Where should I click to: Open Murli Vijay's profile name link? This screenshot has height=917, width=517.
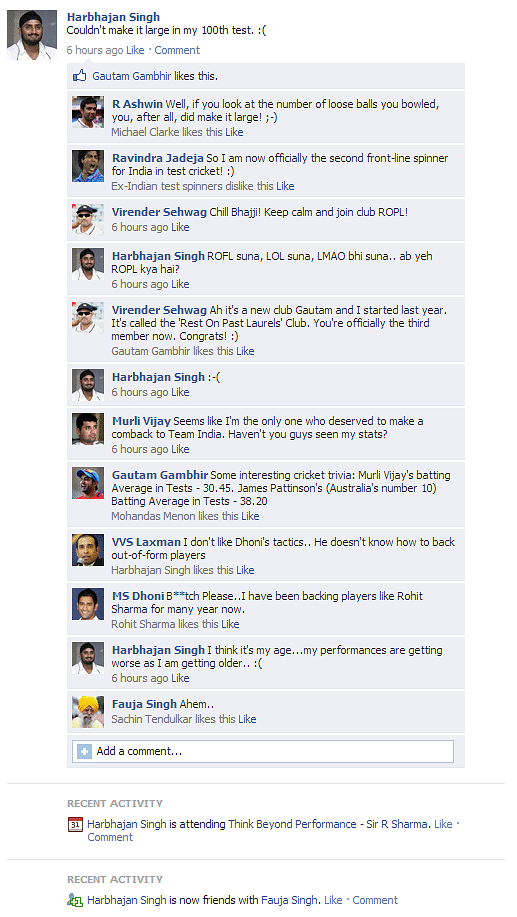pyautogui.click(x=142, y=421)
